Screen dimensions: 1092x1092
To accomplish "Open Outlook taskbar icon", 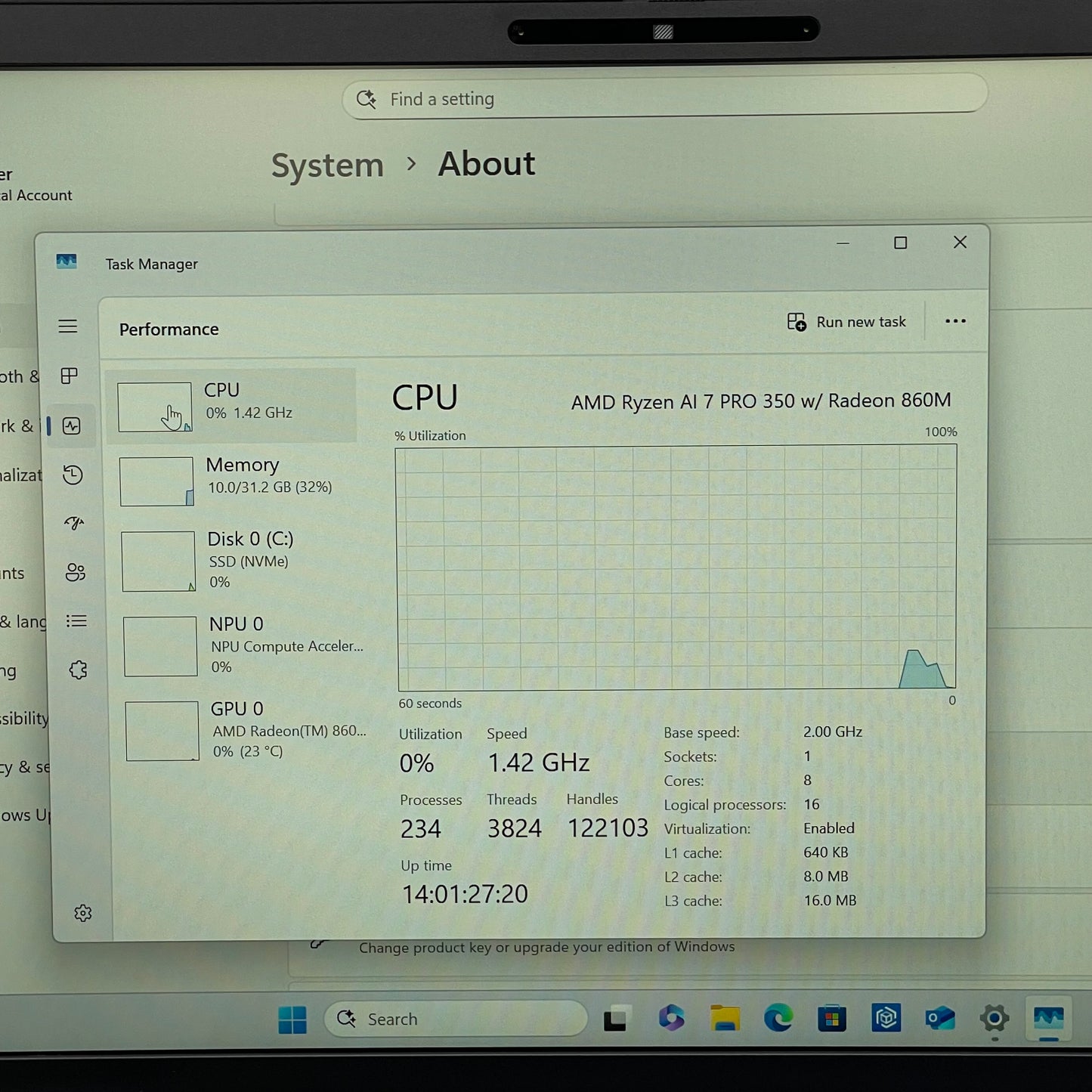I will click(x=940, y=1019).
